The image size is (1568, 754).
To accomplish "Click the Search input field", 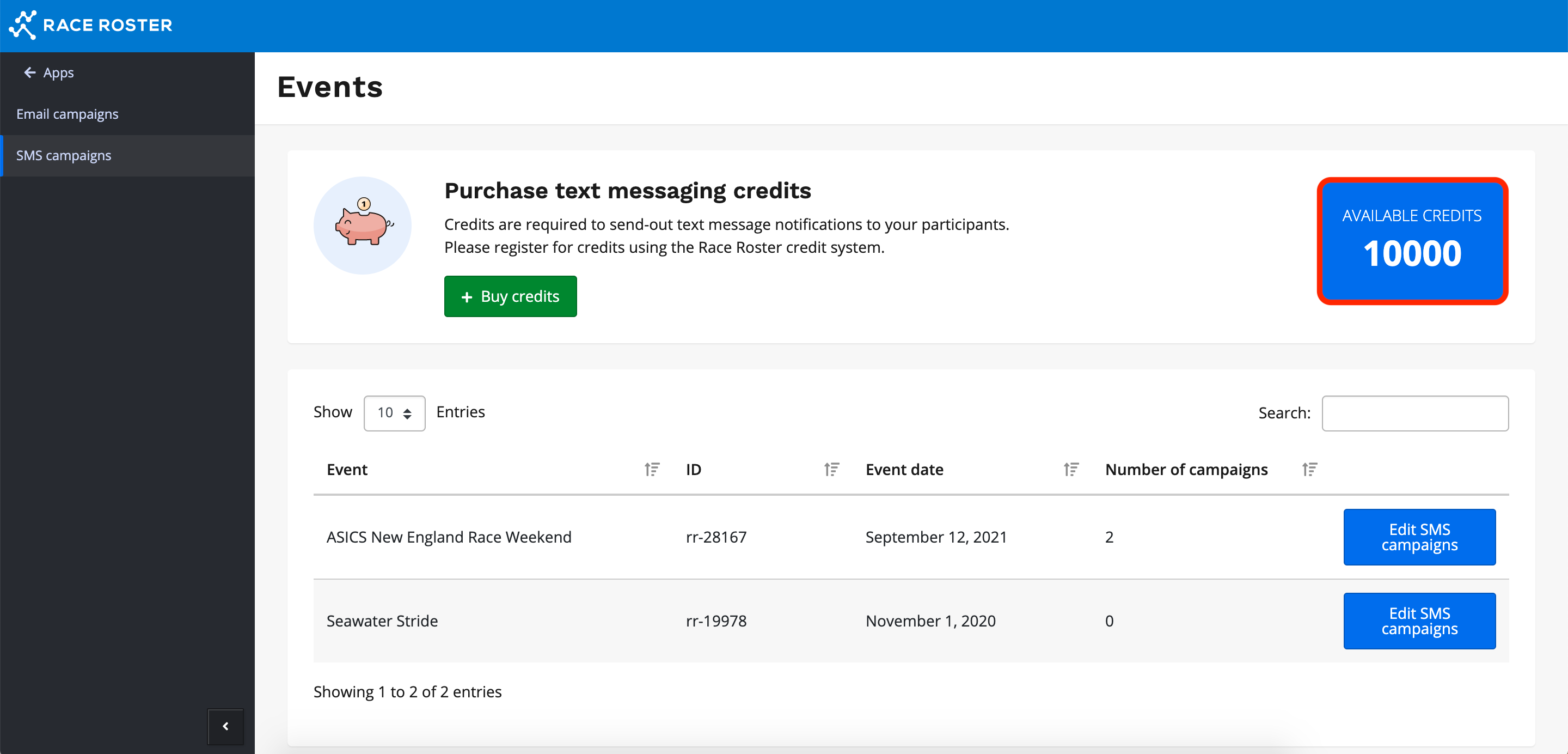I will point(1414,413).
